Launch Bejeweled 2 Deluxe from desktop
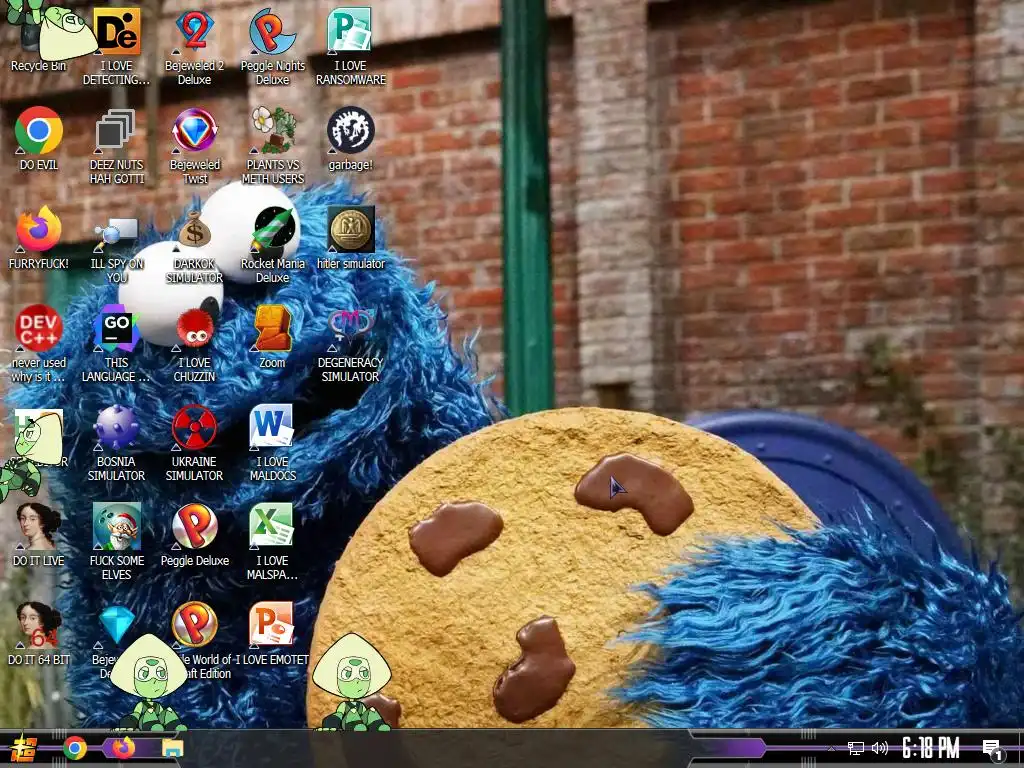This screenshot has height=768, width=1024. tap(195, 46)
